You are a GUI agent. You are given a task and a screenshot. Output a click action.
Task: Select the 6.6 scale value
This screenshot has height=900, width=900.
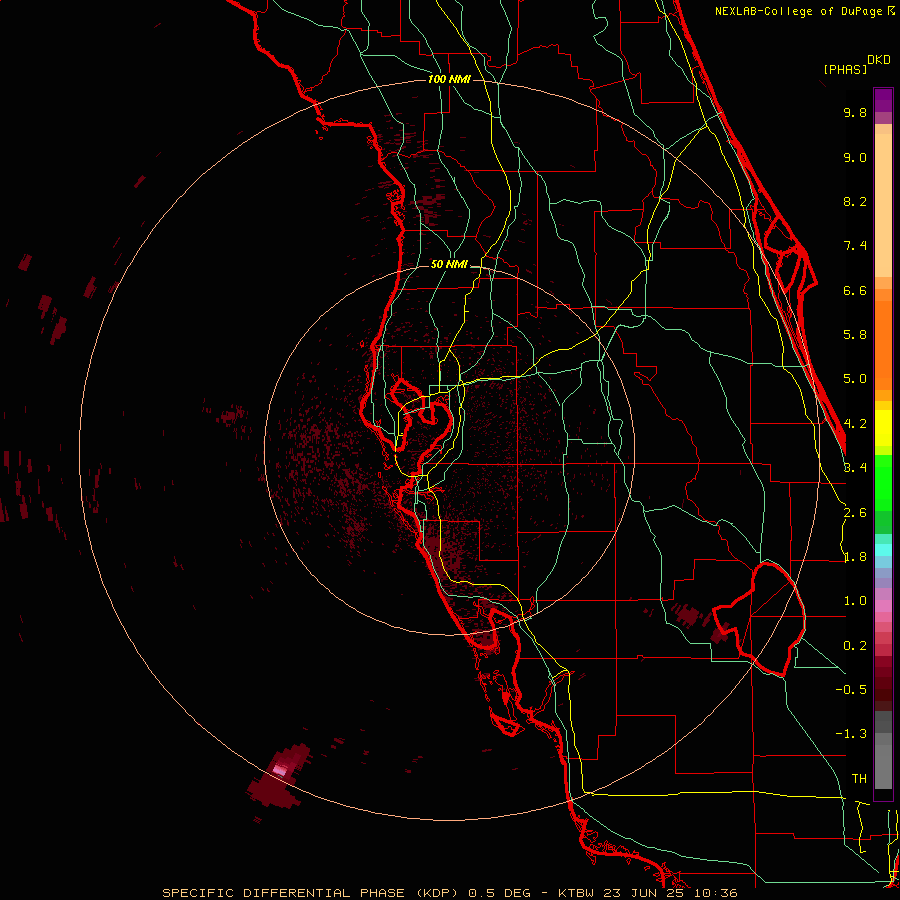(855, 290)
